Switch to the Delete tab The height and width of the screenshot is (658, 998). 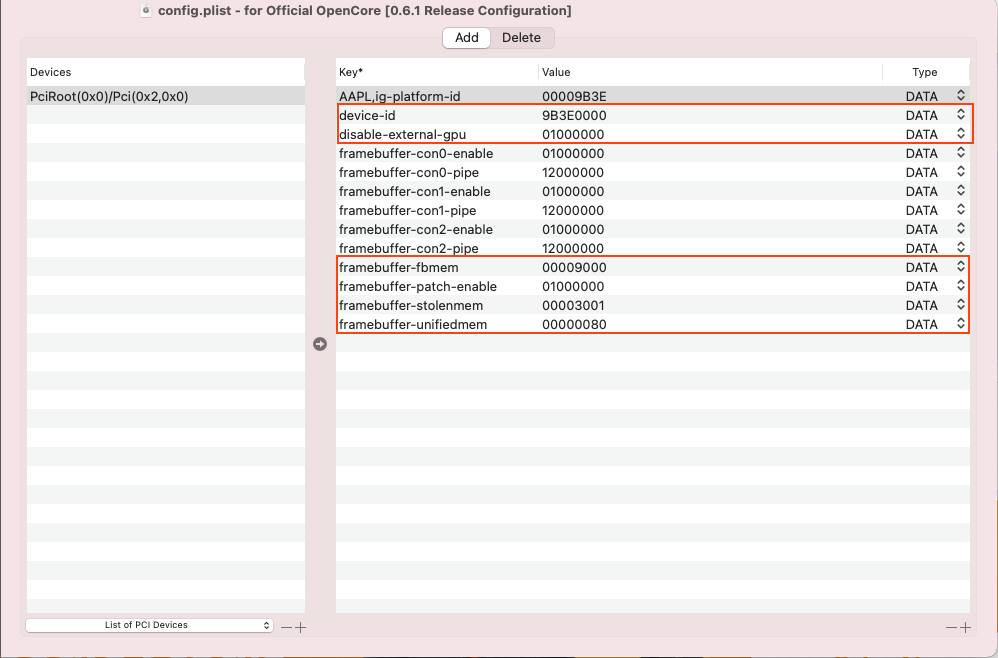point(521,38)
